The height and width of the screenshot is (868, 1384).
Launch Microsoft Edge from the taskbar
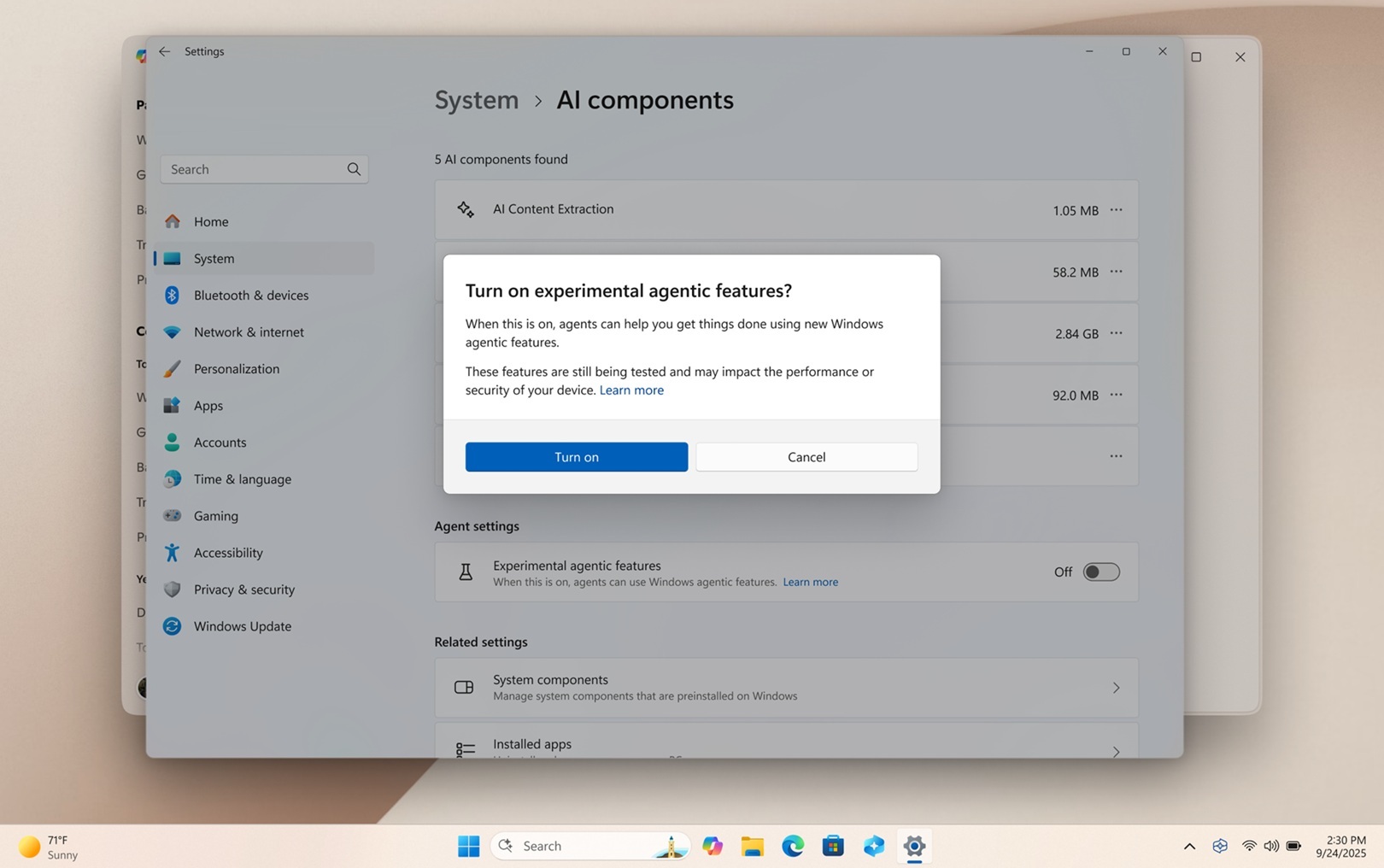coord(793,845)
